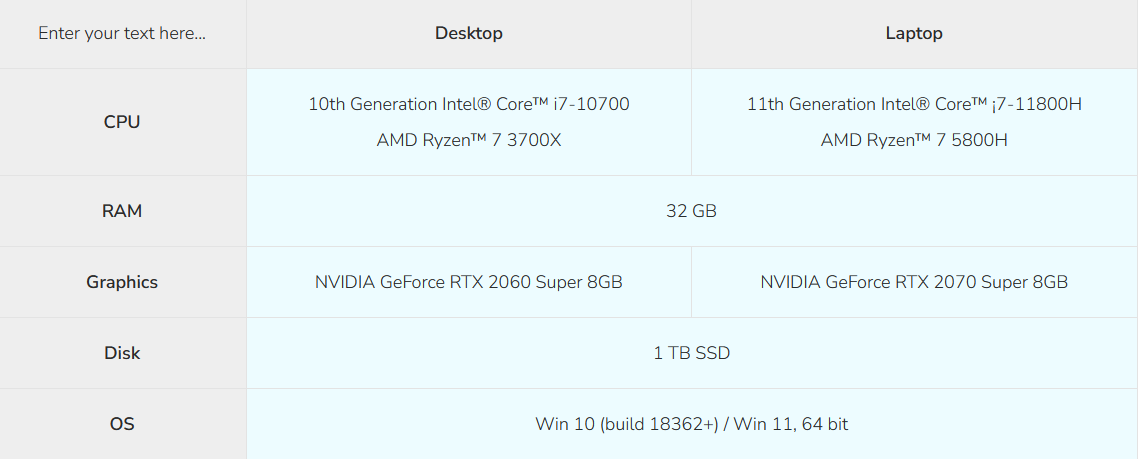1138x459 pixels.
Task: Select the Graphics row header
Action: pos(122,282)
